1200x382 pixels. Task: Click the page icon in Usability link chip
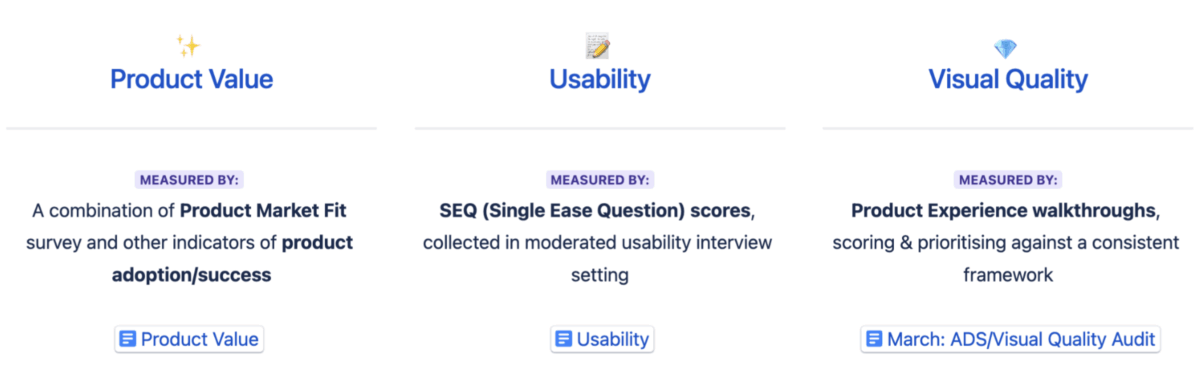click(x=564, y=339)
